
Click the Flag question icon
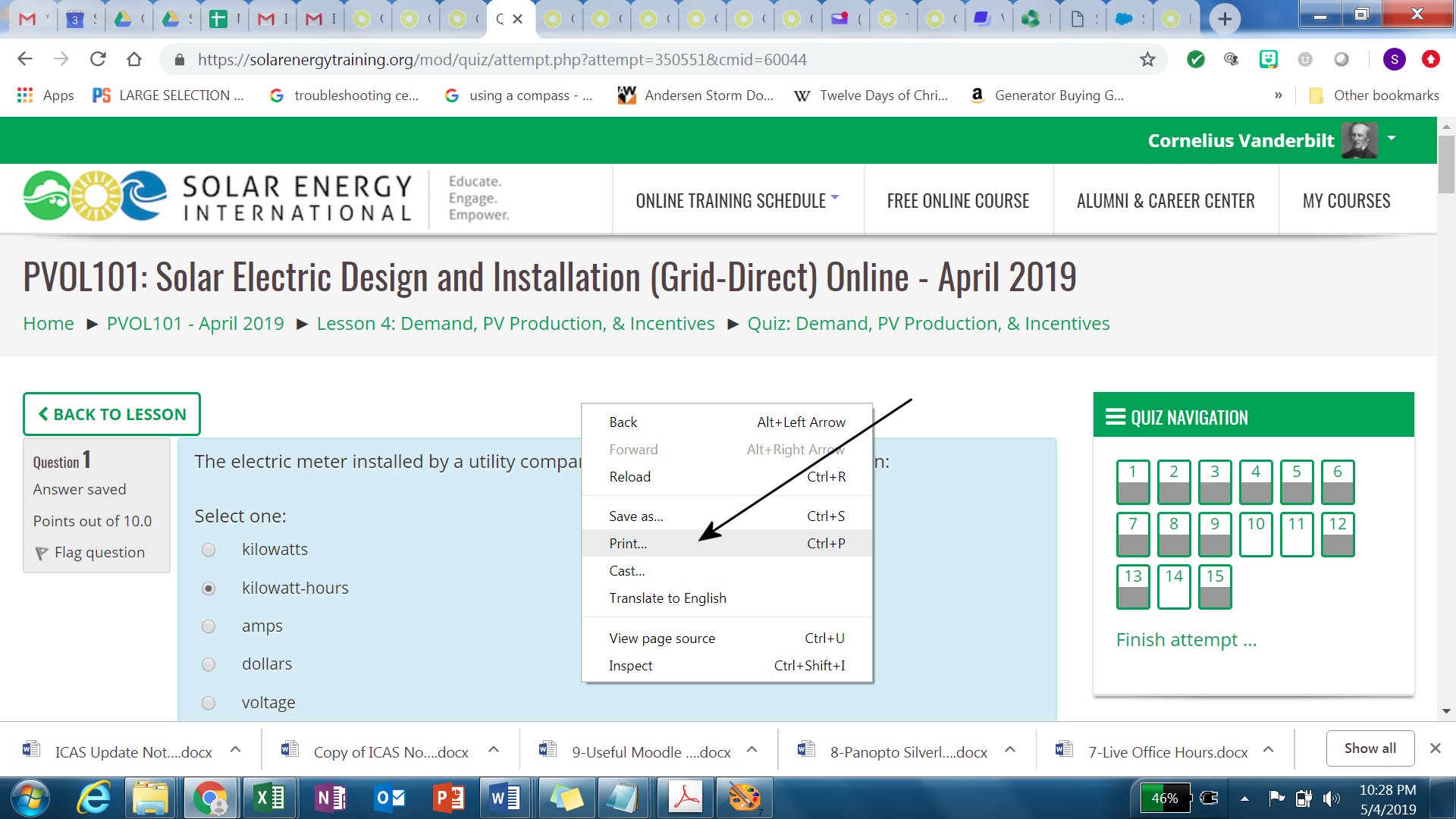point(42,553)
